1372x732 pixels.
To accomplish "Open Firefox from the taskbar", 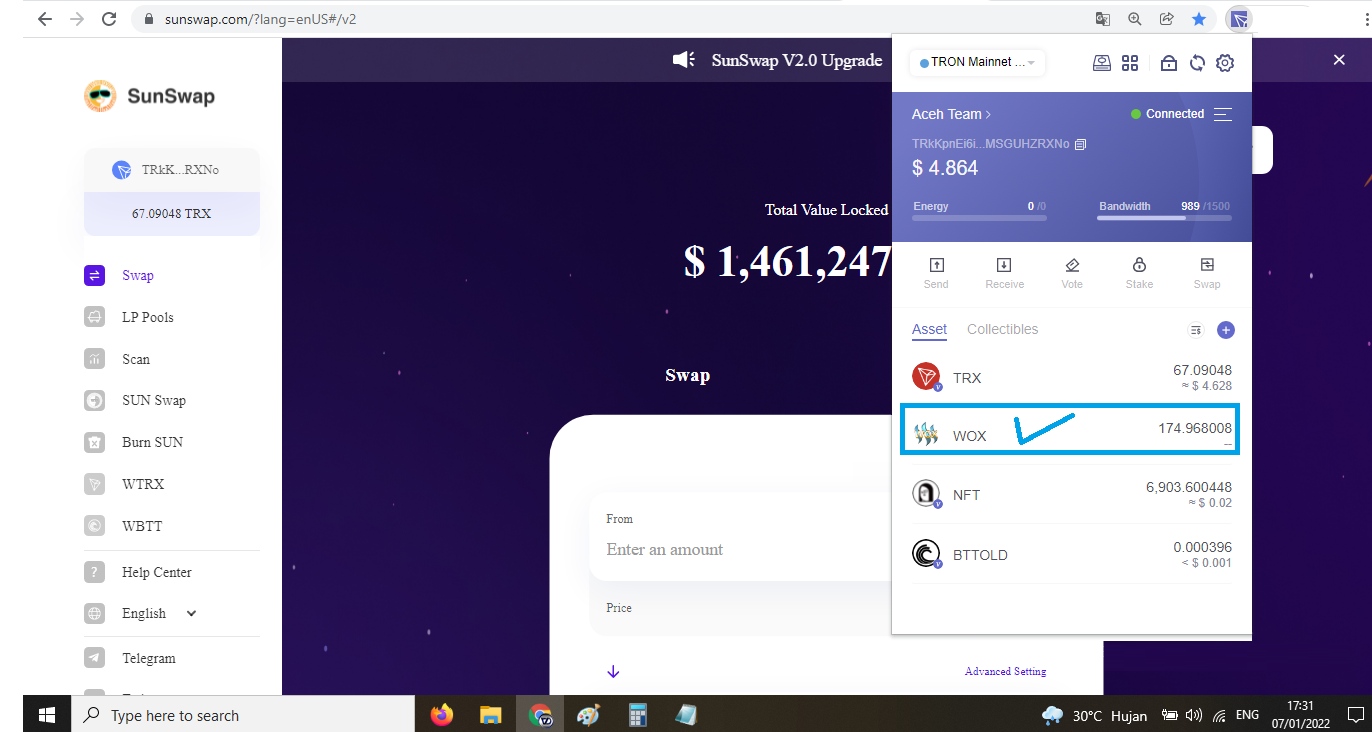I will [441, 715].
